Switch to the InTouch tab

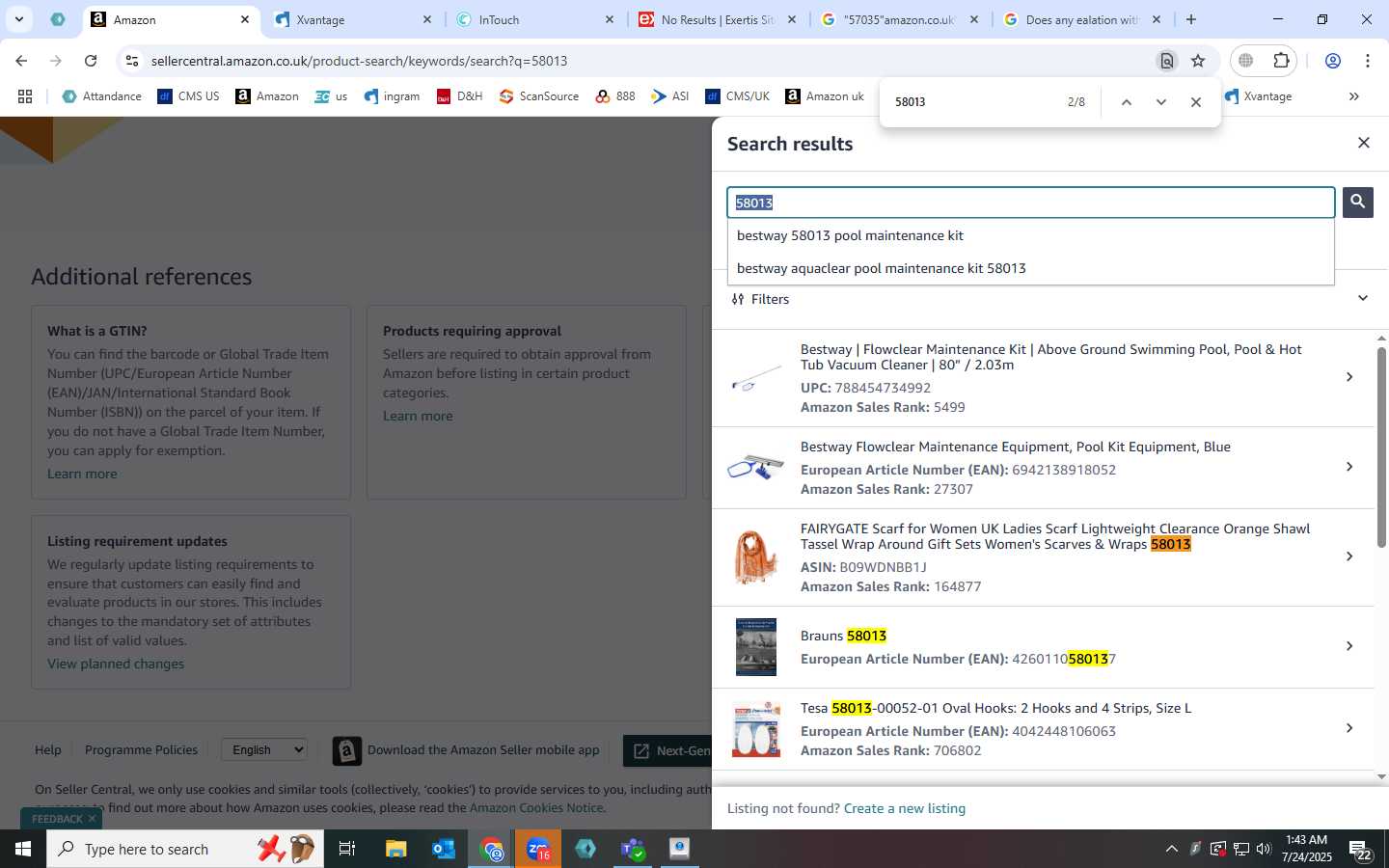click(x=533, y=19)
